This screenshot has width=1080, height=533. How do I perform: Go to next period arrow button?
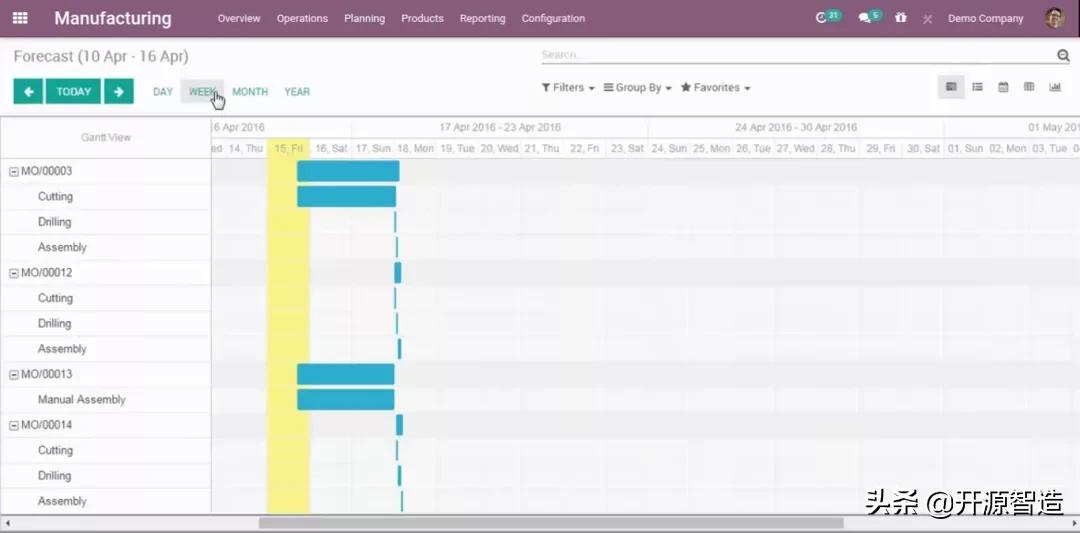click(x=118, y=91)
